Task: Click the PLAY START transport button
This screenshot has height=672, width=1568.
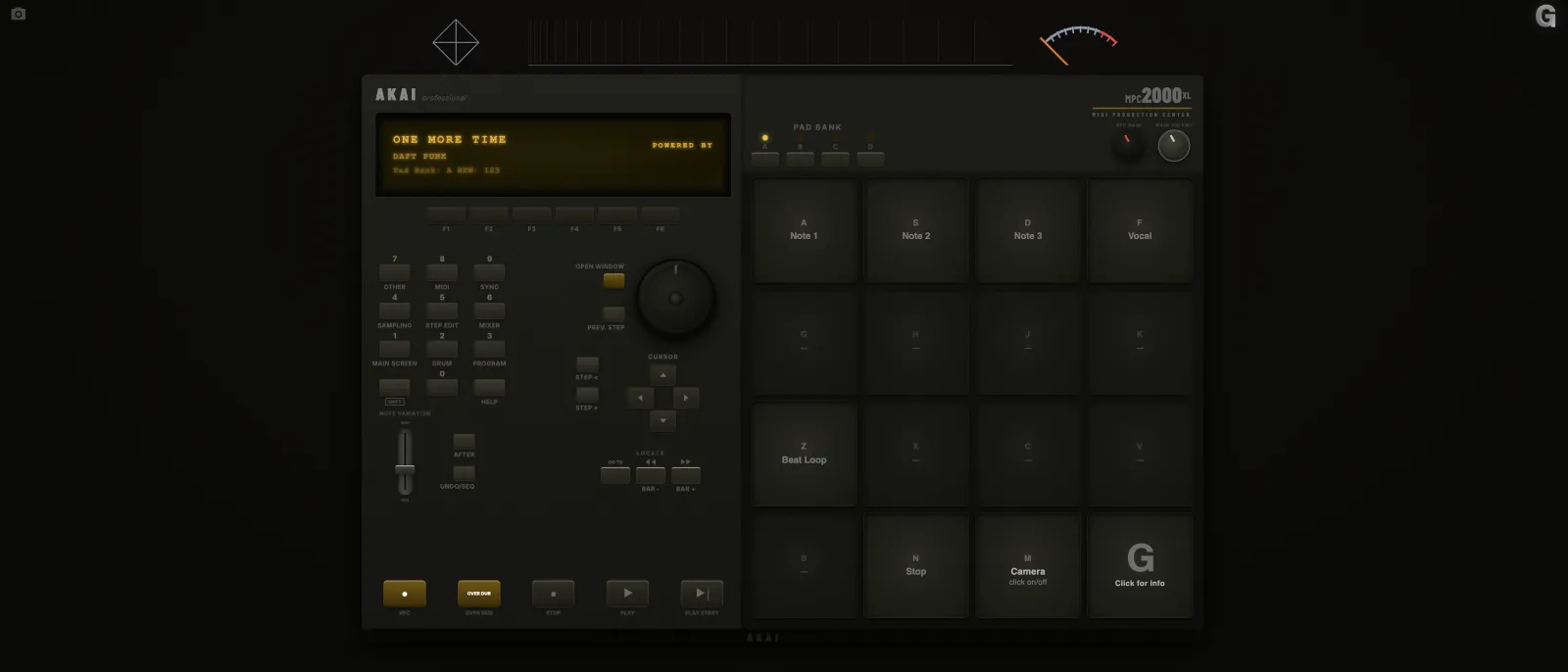Action: tap(702, 594)
